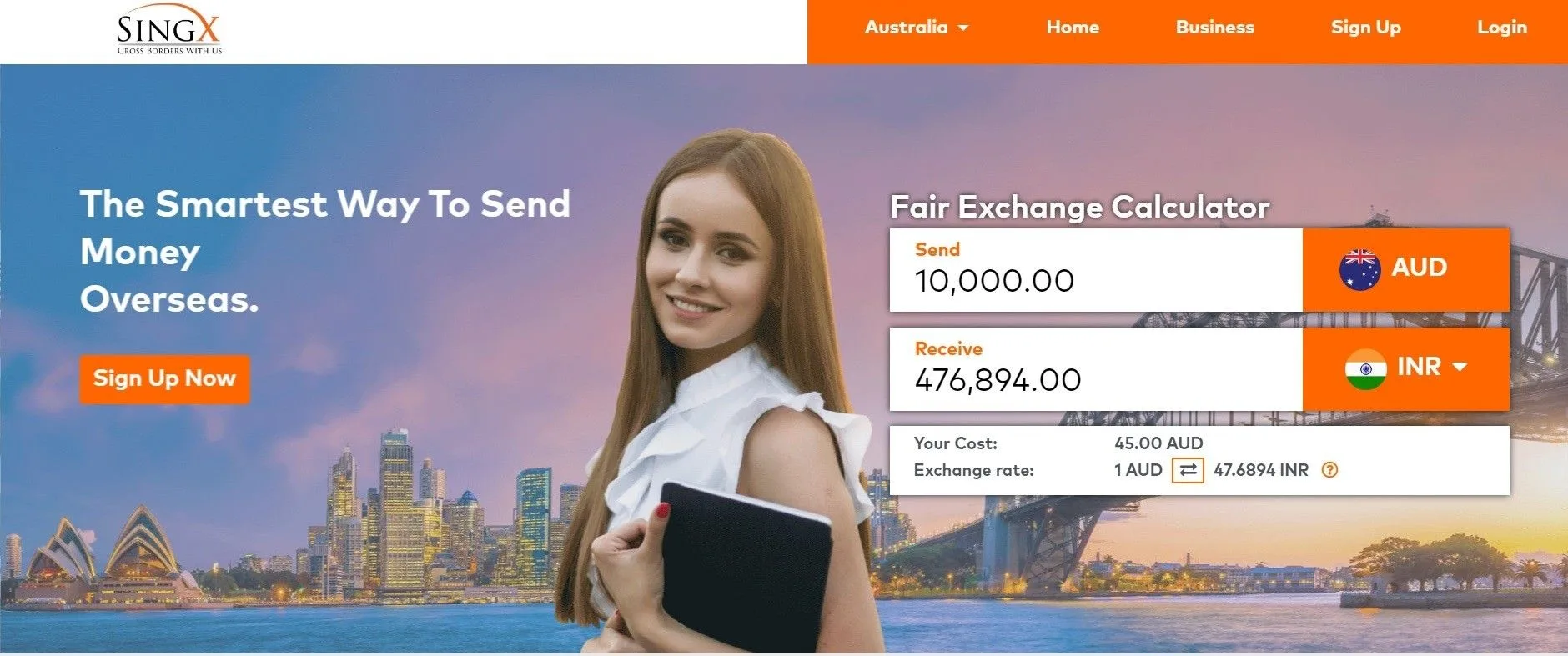This screenshot has height=656, width=1568.
Task: Go to the Home menu item
Action: pos(1073,28)
